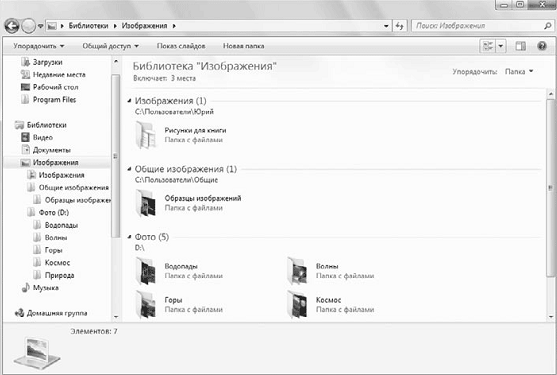Open the view options dropdown arrow
Viewport: 557px width, 375px height.
[501, 46]
